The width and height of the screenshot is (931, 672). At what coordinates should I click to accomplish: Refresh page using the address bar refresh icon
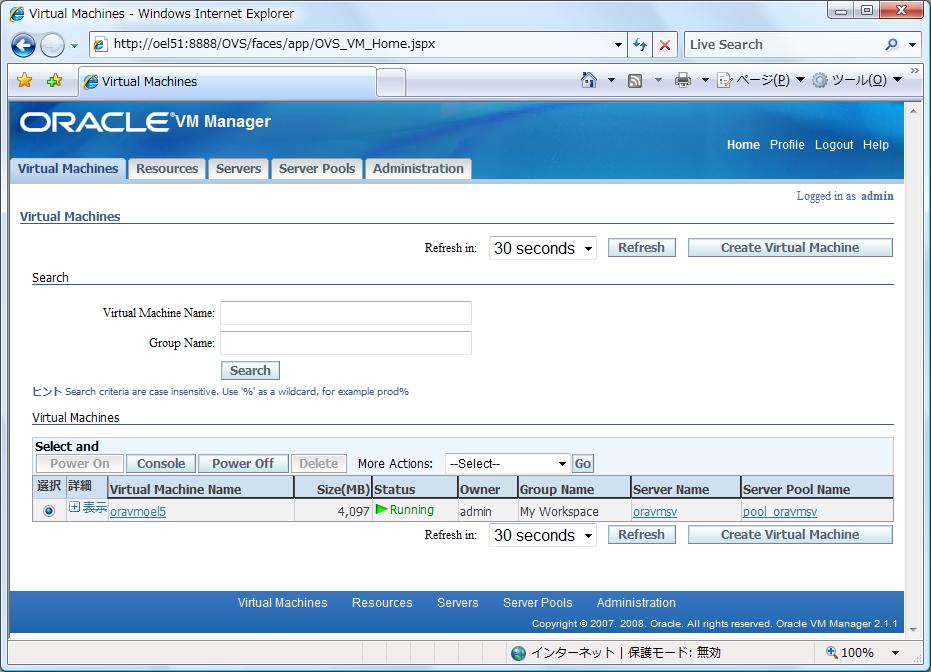coord(640,45)
